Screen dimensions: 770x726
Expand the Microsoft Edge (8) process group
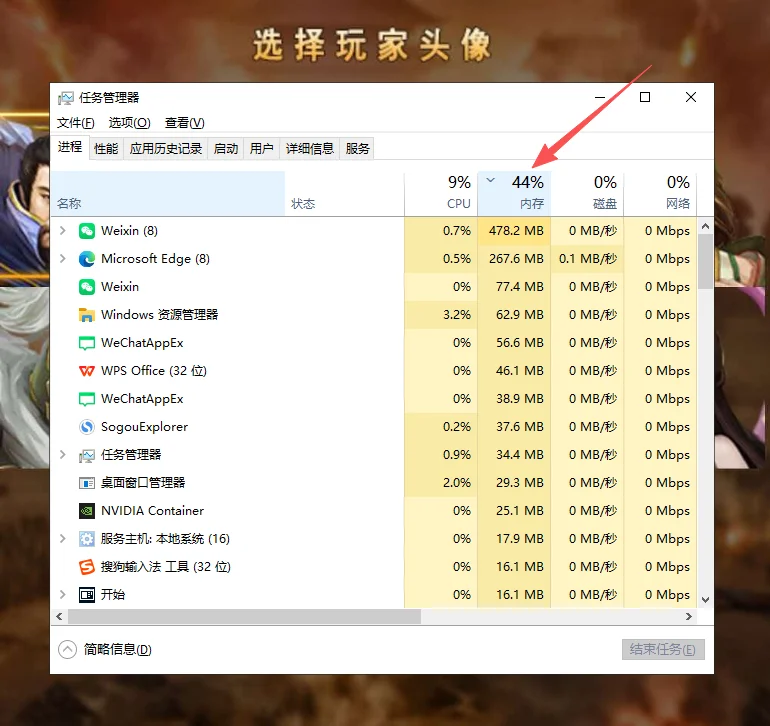pyautogui.click(x=62, y=258)
